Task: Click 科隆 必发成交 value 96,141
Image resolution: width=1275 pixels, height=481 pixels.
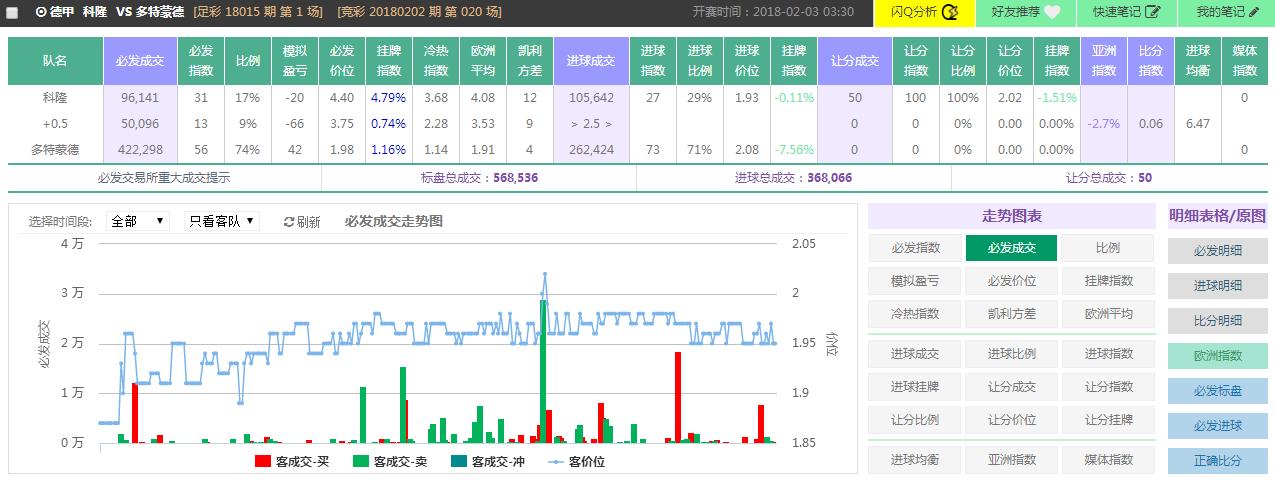Action: point(140,98)
